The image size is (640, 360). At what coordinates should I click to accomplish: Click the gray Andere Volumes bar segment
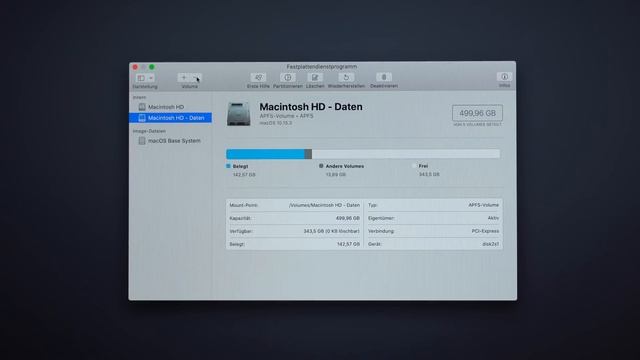[308, 154]
